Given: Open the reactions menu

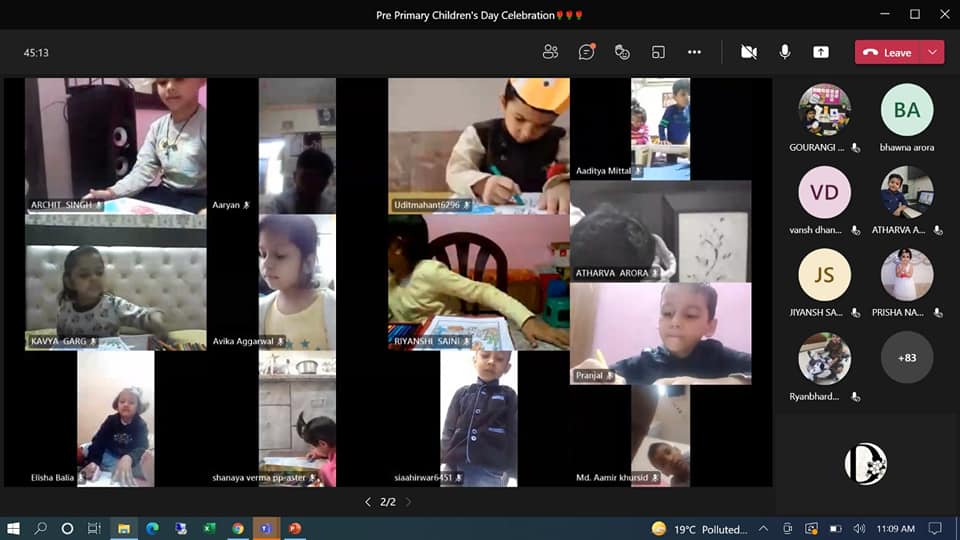Looking at the screenshot, I should tap(622, 52).
